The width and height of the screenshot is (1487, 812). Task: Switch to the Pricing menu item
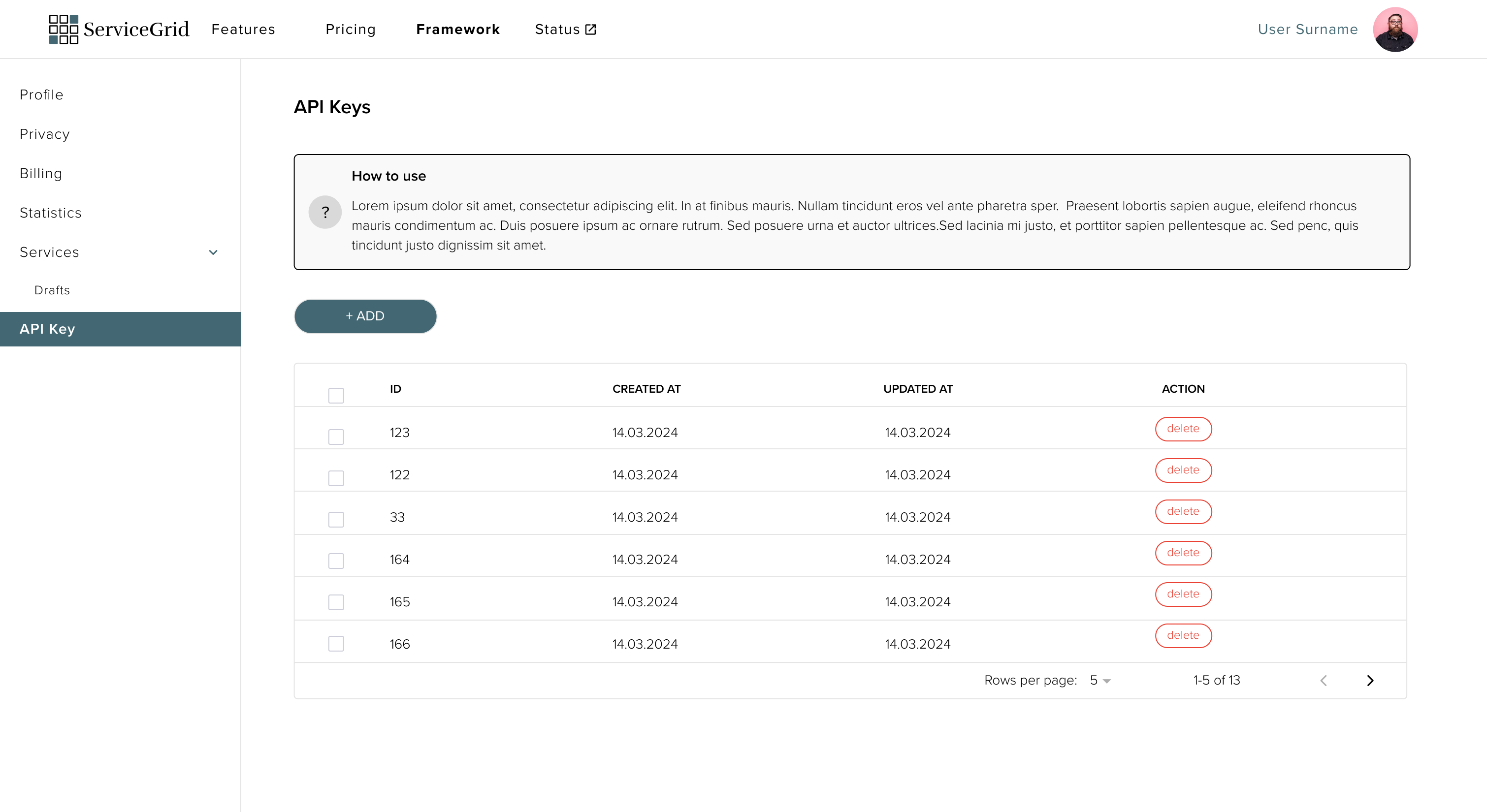(351, 29)
